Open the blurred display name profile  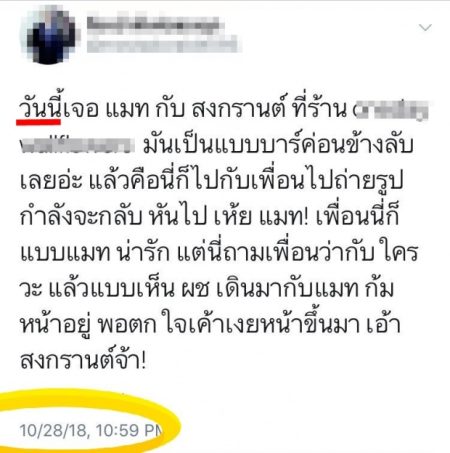tap(153, 25)
